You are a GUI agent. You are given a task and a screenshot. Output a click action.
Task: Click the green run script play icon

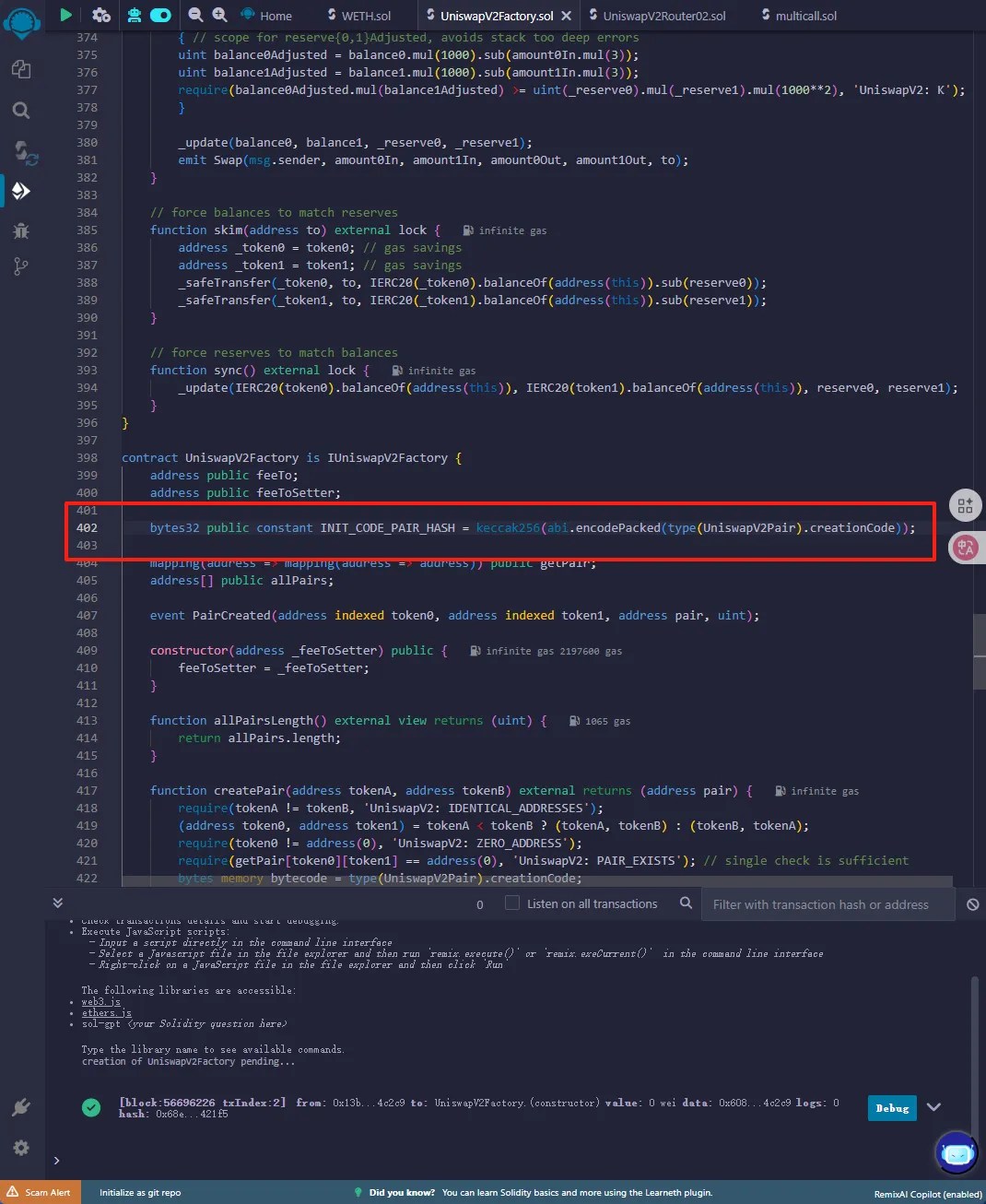pyautogui.click(x=65, y=15)
